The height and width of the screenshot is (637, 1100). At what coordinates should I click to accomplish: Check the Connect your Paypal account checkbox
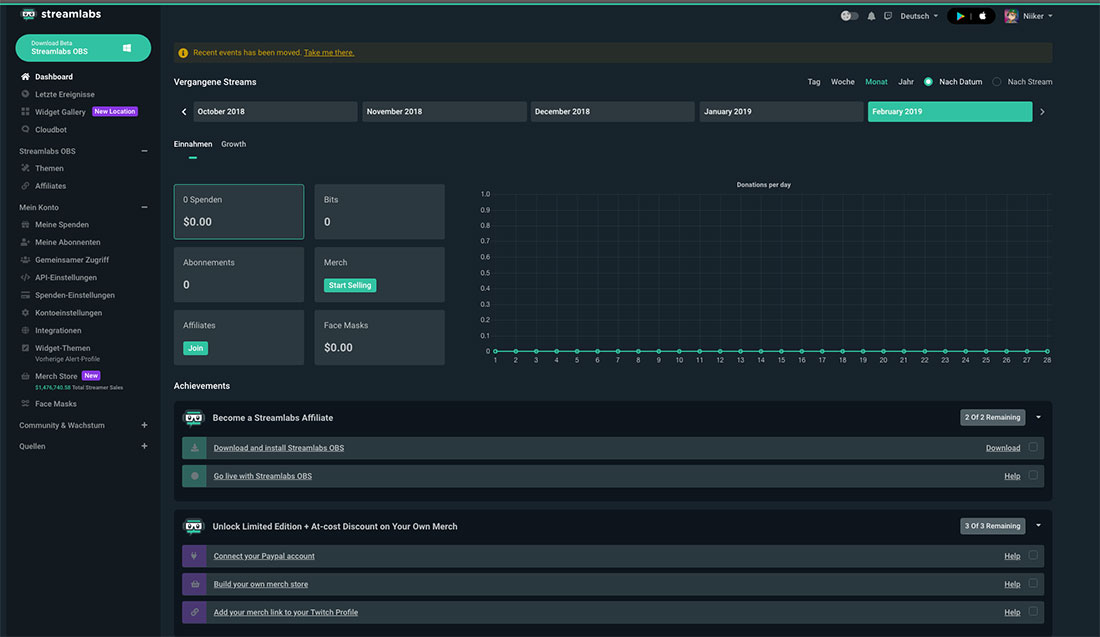pos(1033,556)
